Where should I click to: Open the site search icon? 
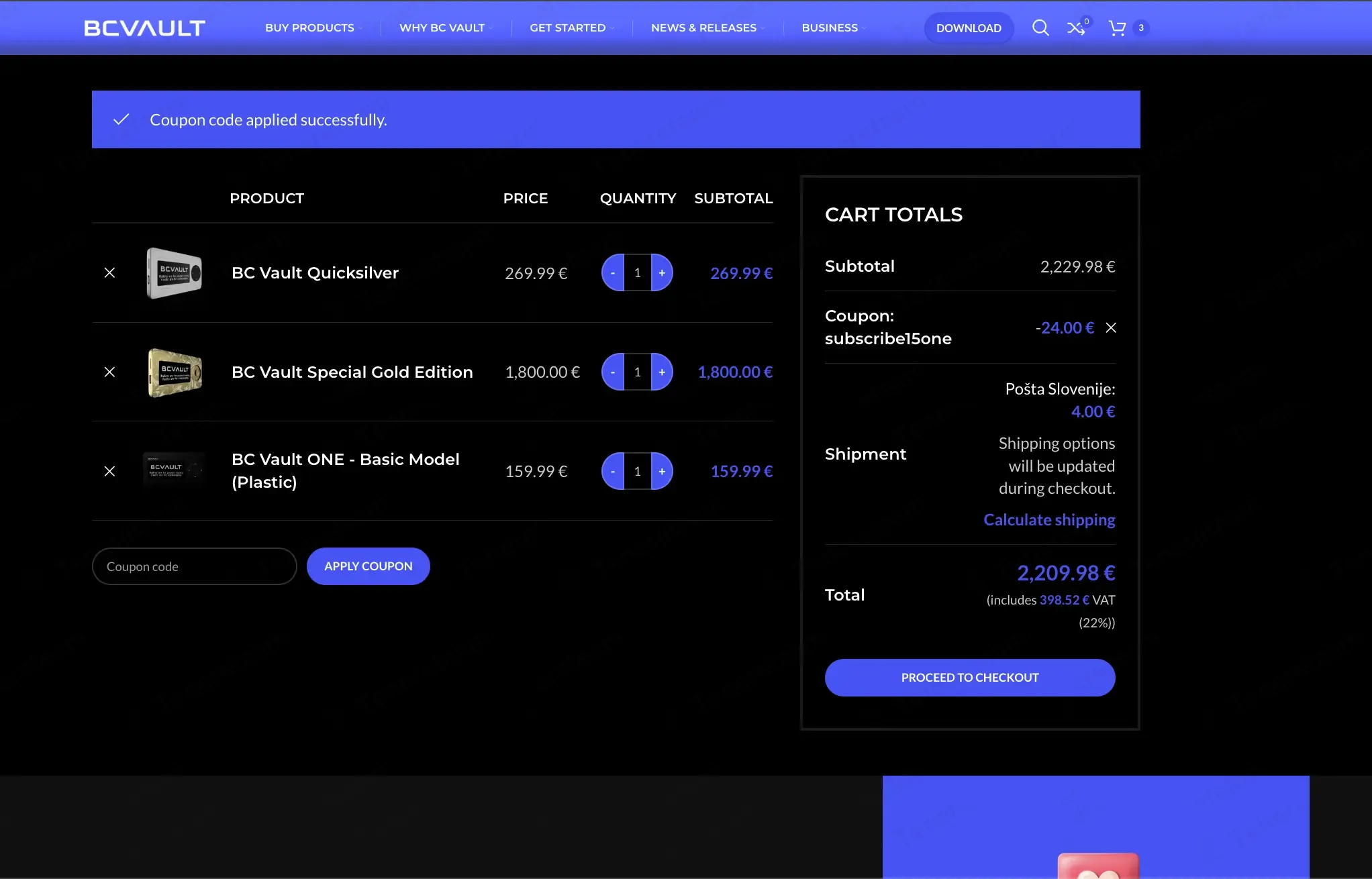pyautogui.click(x=1040, y=28)
